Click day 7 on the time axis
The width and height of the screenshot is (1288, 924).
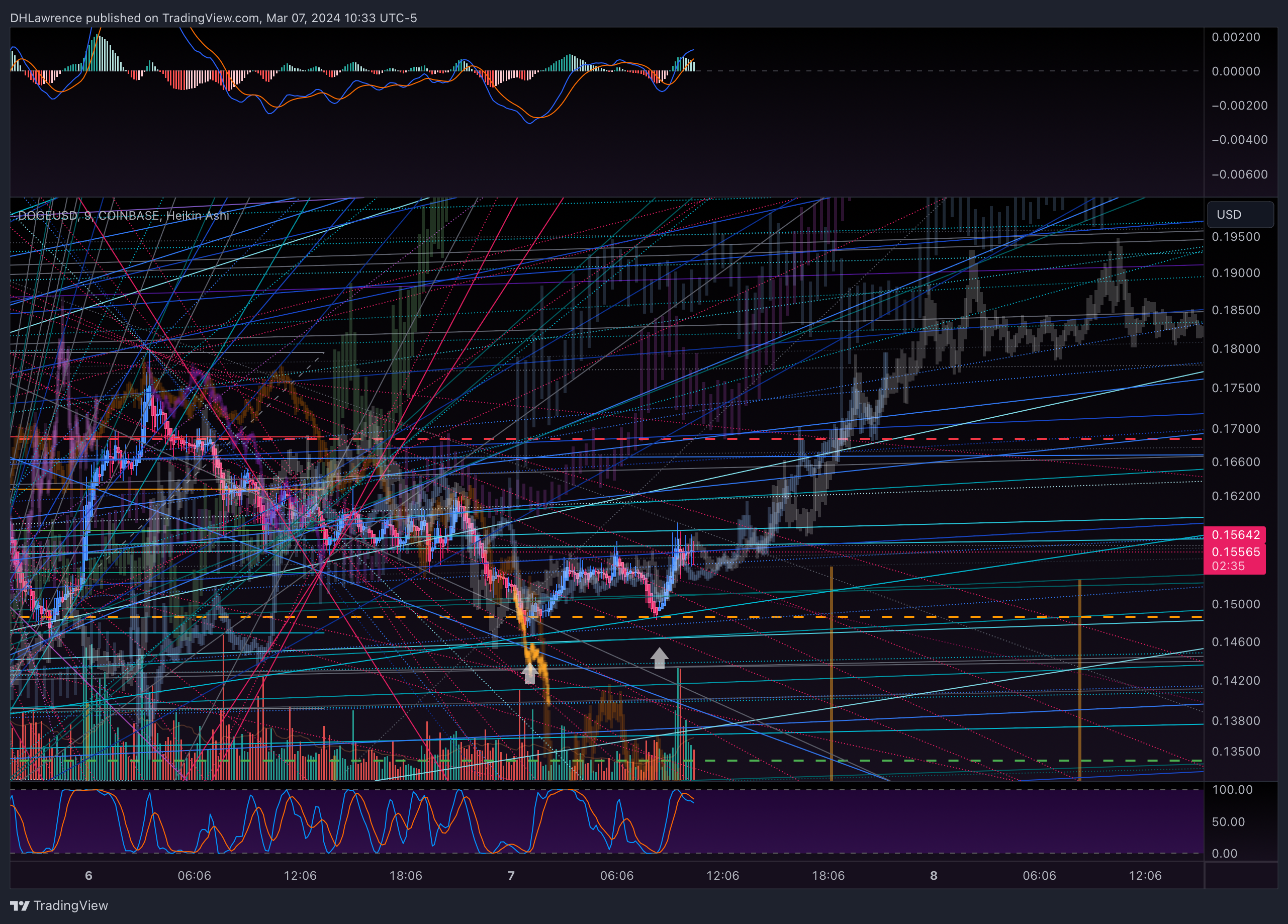click(511, 875)
